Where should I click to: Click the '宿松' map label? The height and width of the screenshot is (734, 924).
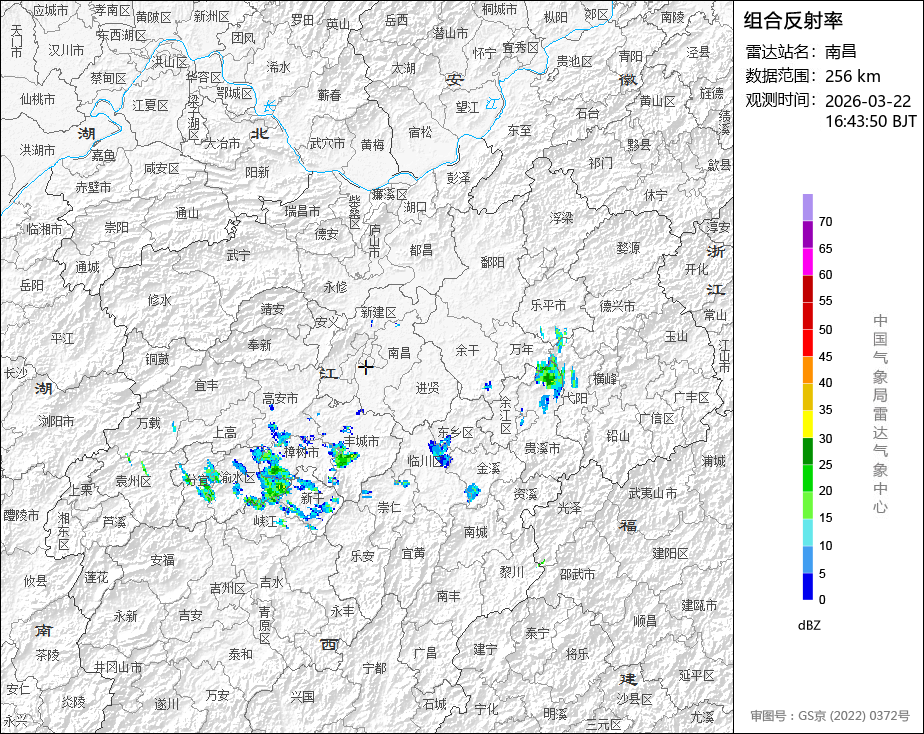tap(420, 133)
